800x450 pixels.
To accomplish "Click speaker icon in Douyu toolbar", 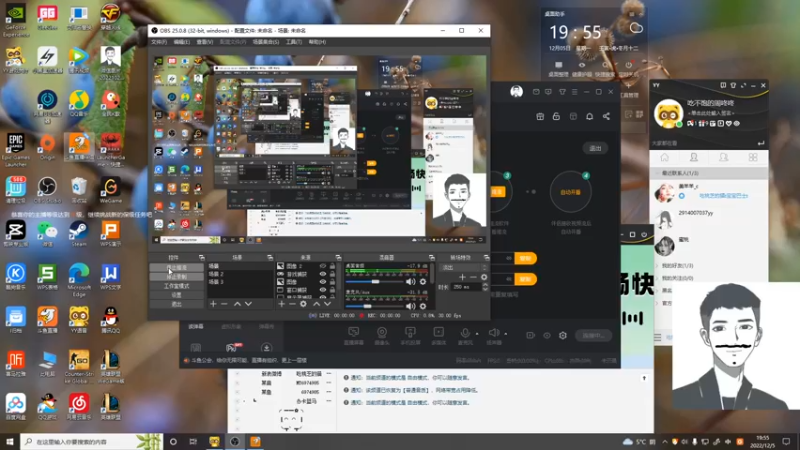I will pos(493,335).
